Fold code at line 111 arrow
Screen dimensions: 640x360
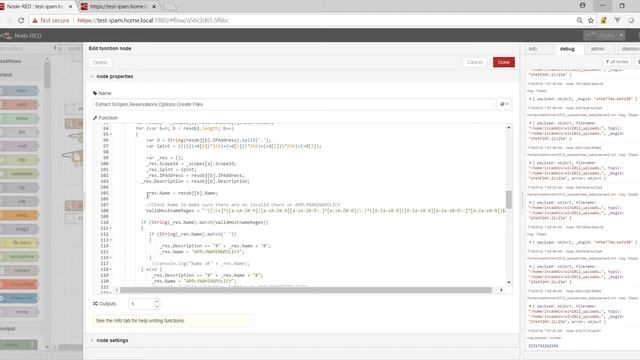(x=111, y=228)
